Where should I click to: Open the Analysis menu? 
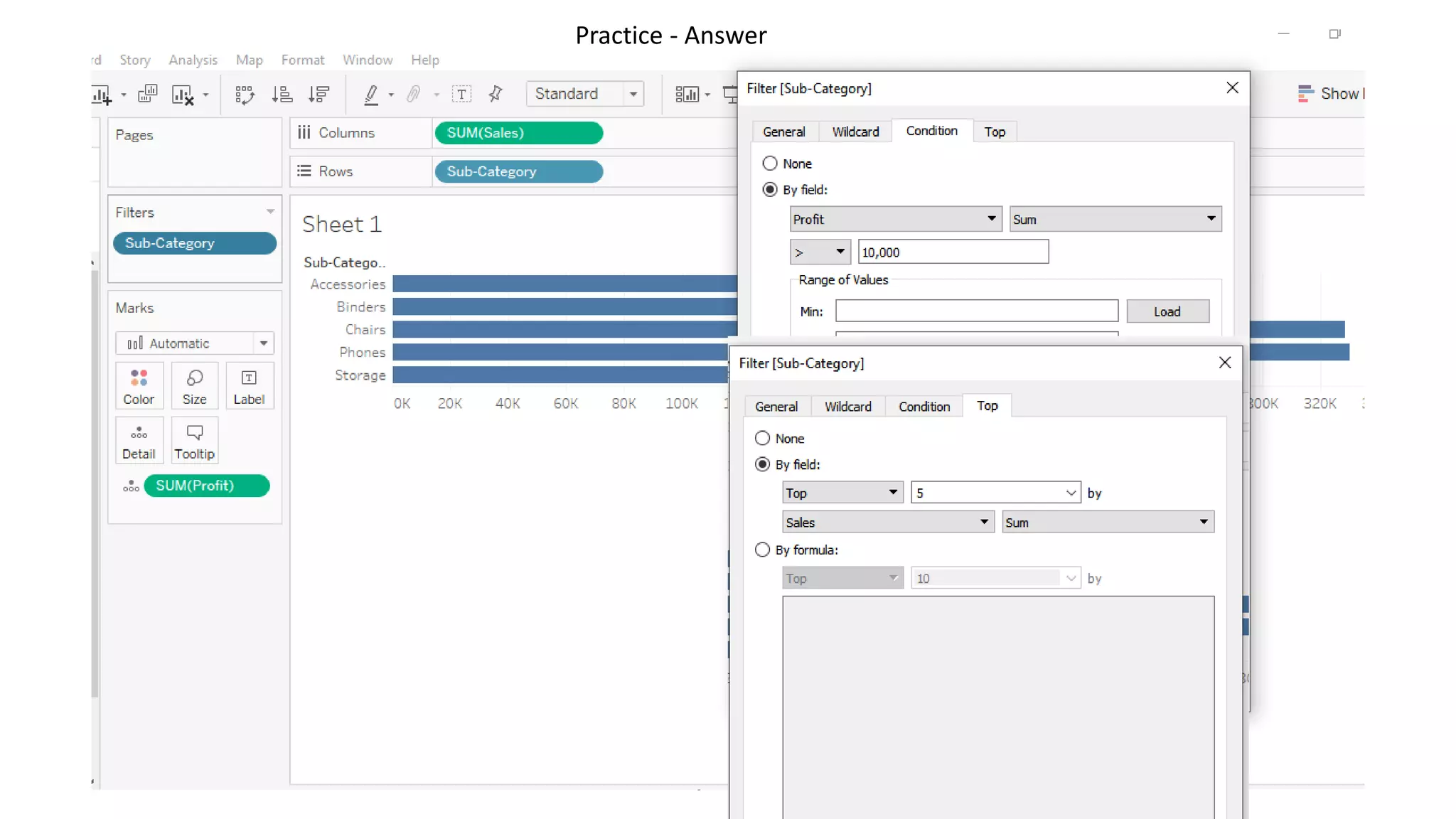pyautogui.click(x=193, y=60)
